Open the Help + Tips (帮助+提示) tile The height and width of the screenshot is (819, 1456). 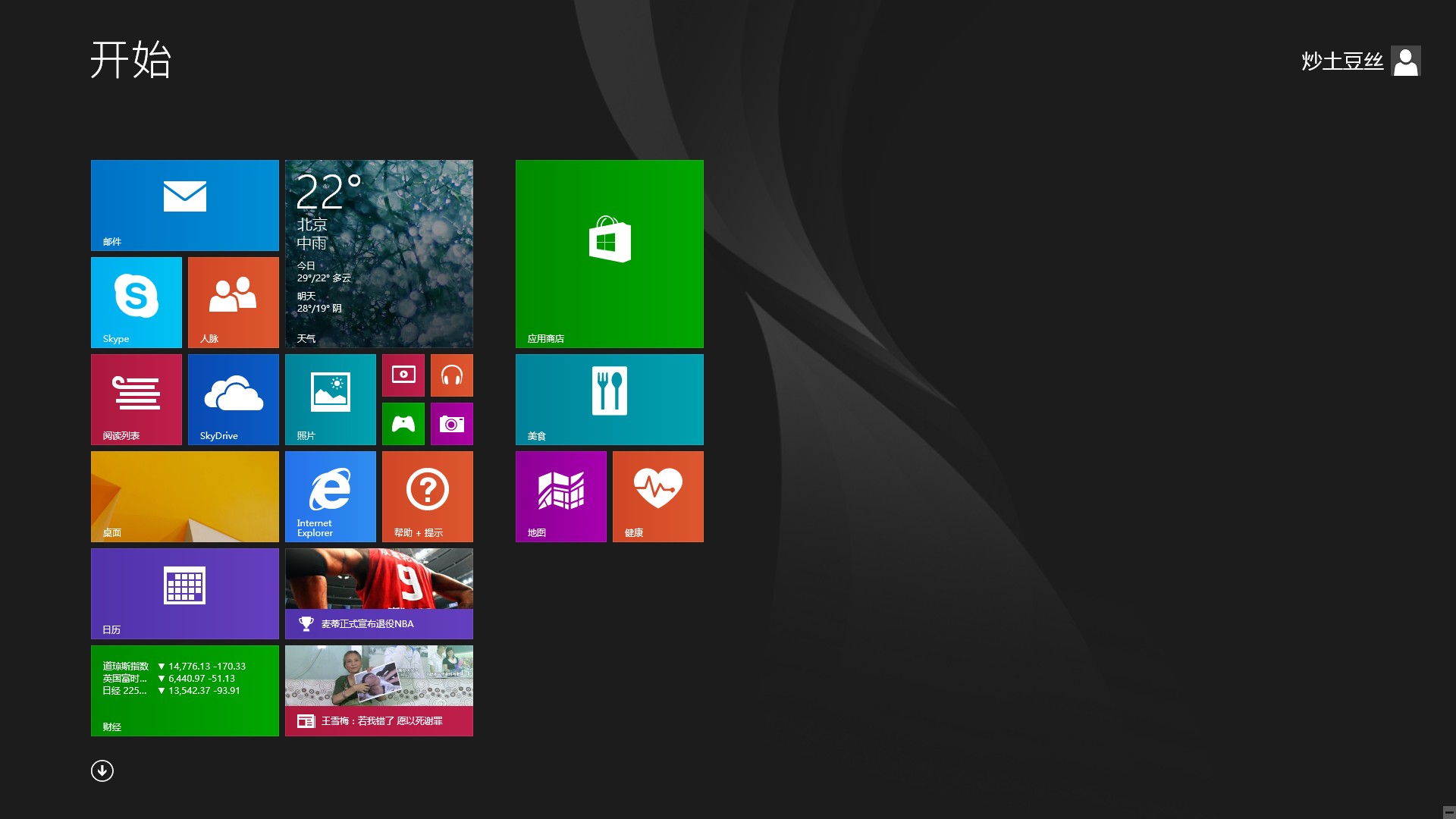(x=427, y=496)
